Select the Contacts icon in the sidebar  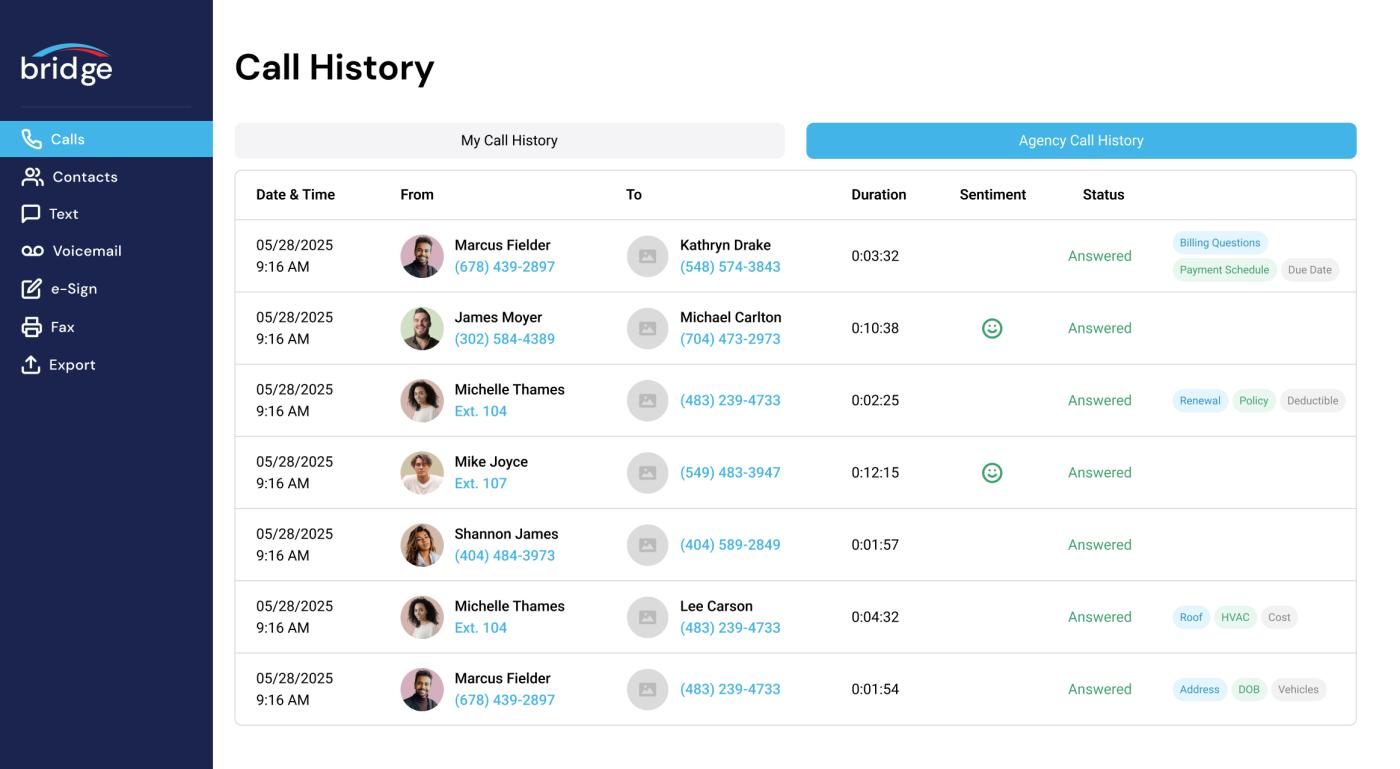tap(32, 176)
